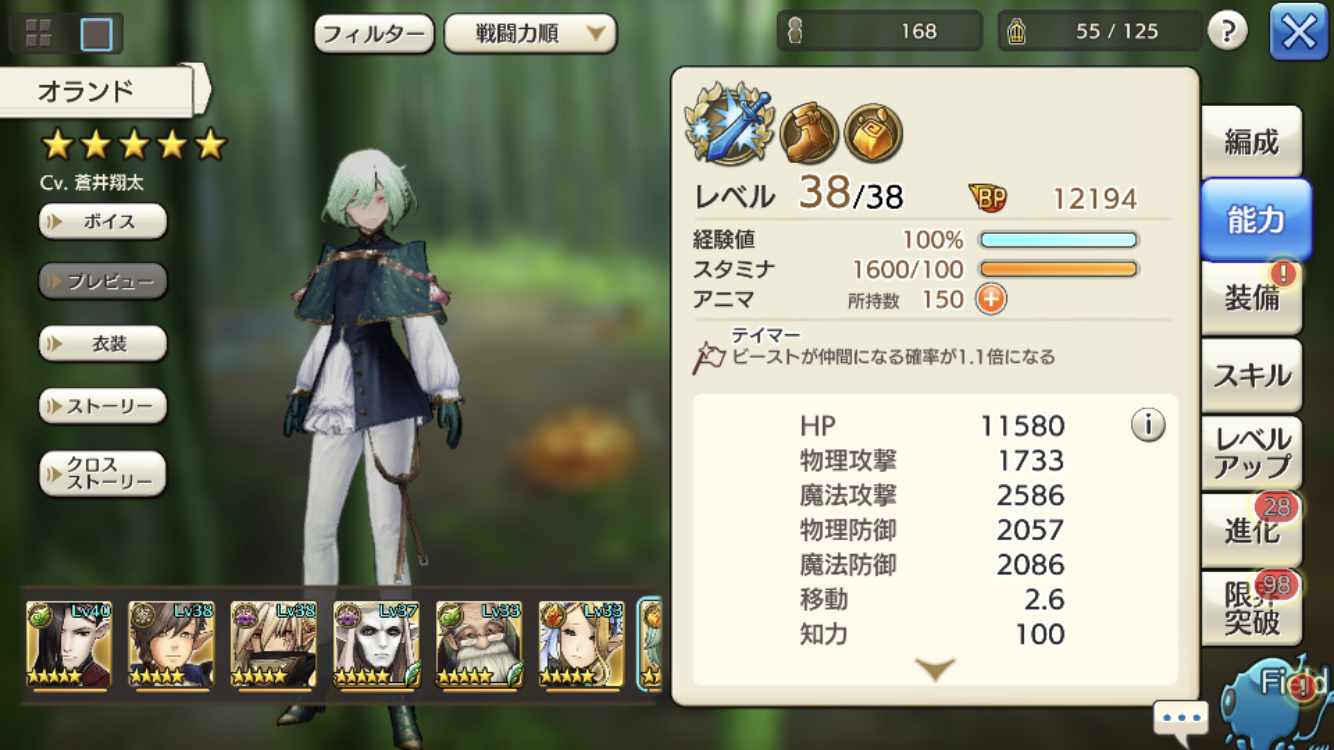
Task: Open the フィルター filter options
Action: pyautogui.click(x=374, y=34)
